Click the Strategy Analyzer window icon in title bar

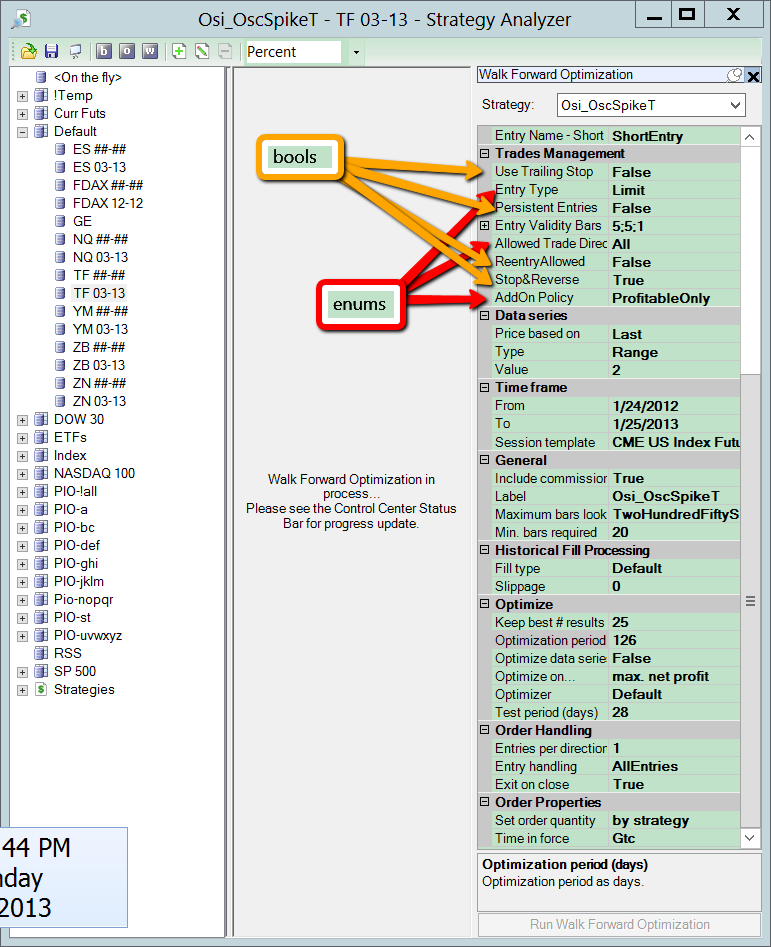tap(21, 19)
